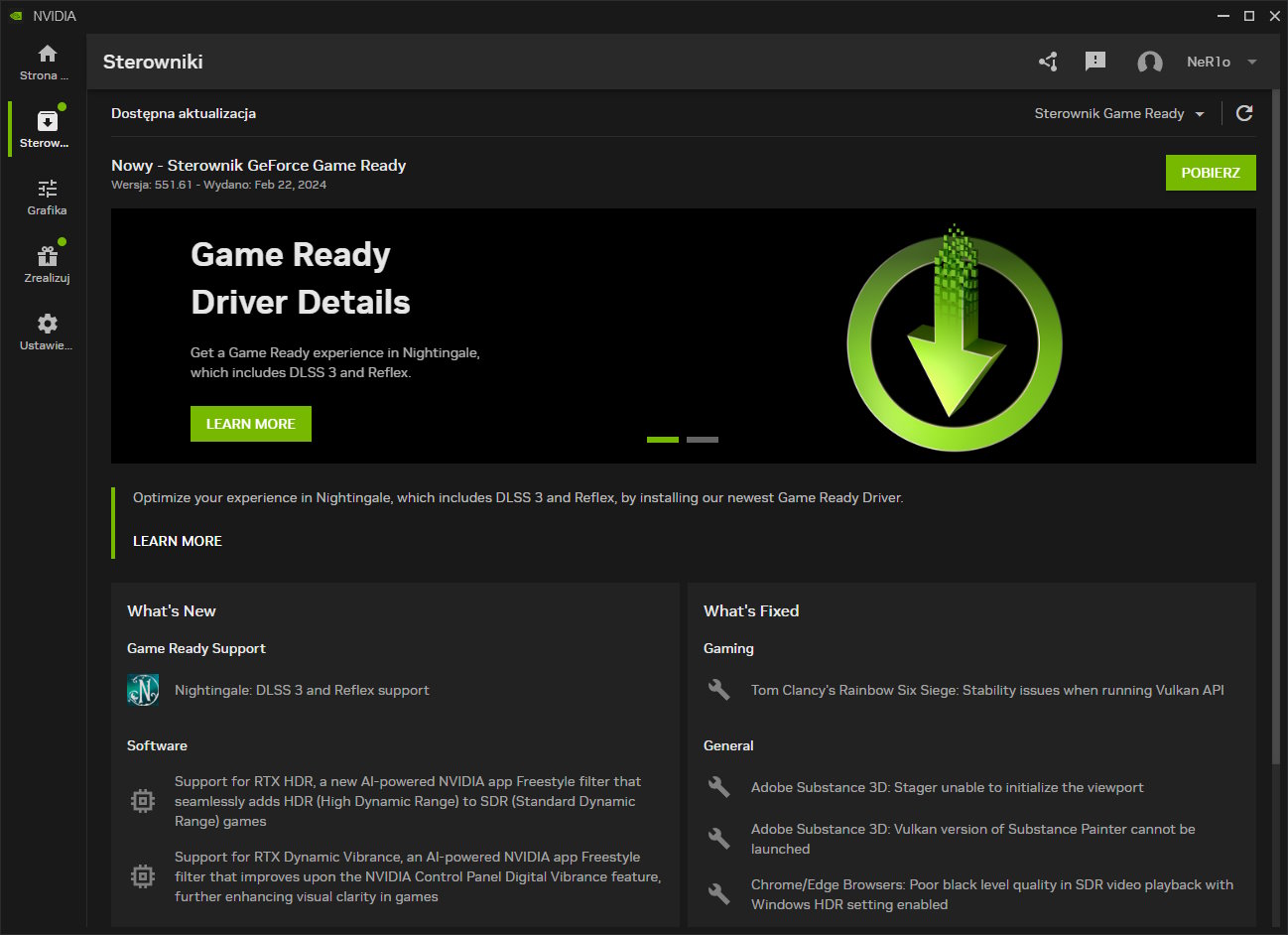
Task: Click the RTX HDR chip icon
Action: click(x=143, y=801)
